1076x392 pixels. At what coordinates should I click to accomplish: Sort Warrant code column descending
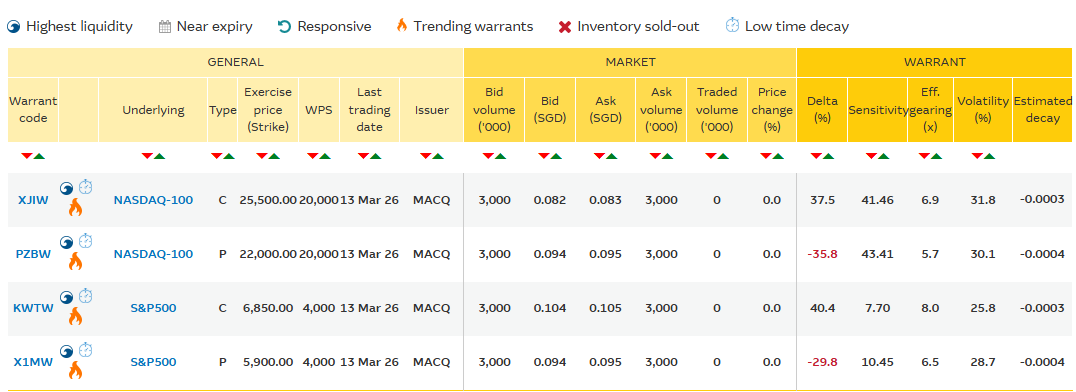[x=27, y=156]
